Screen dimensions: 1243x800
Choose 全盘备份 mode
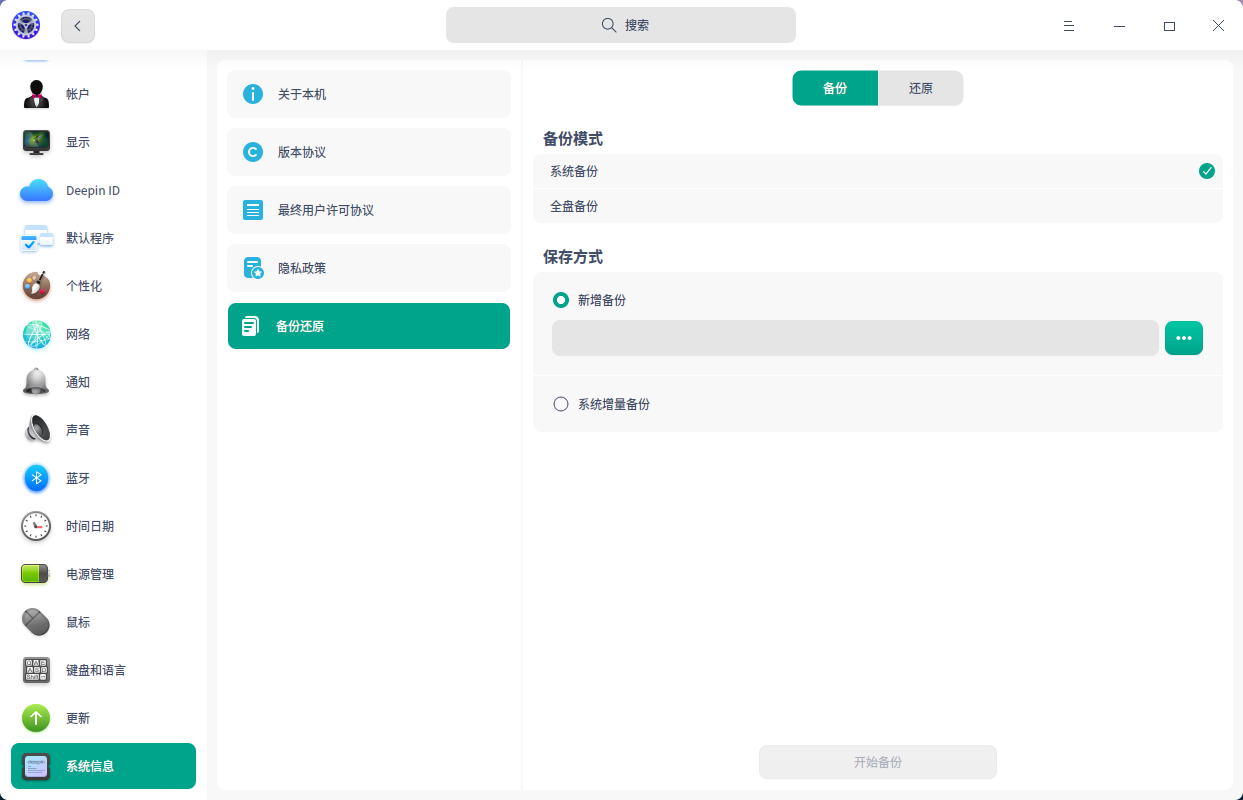click(877, 206)
